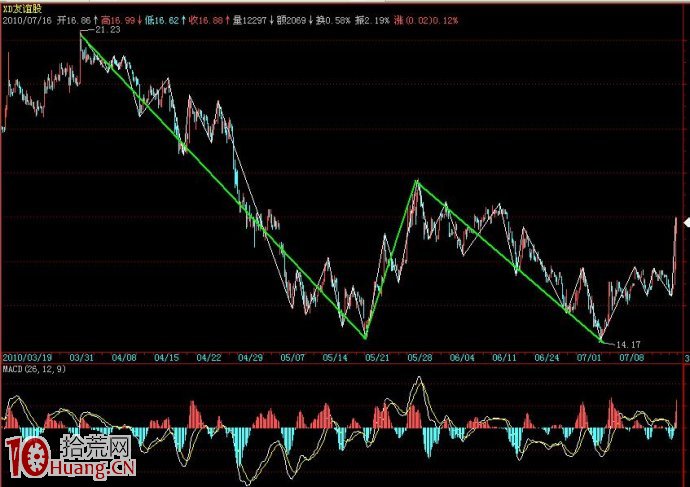Click the high price 高16.99 value

pyautogui.click(x=118, y=20)
